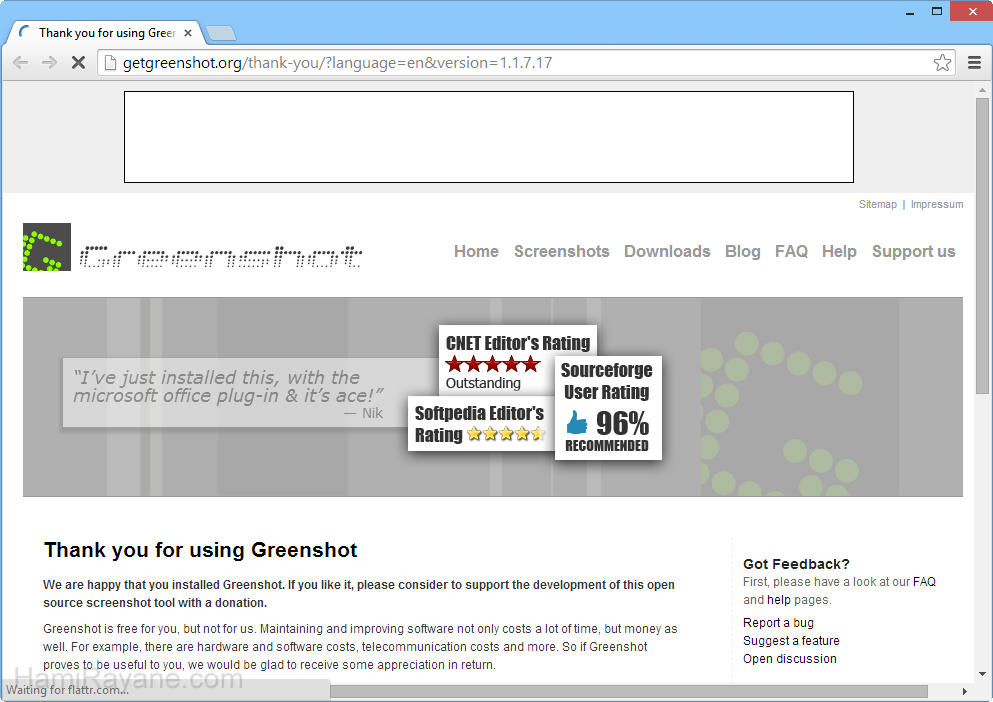The width and height of the screenshot is (993, 702).
Task: Go to the Downloads page
Action: (667, 252)
